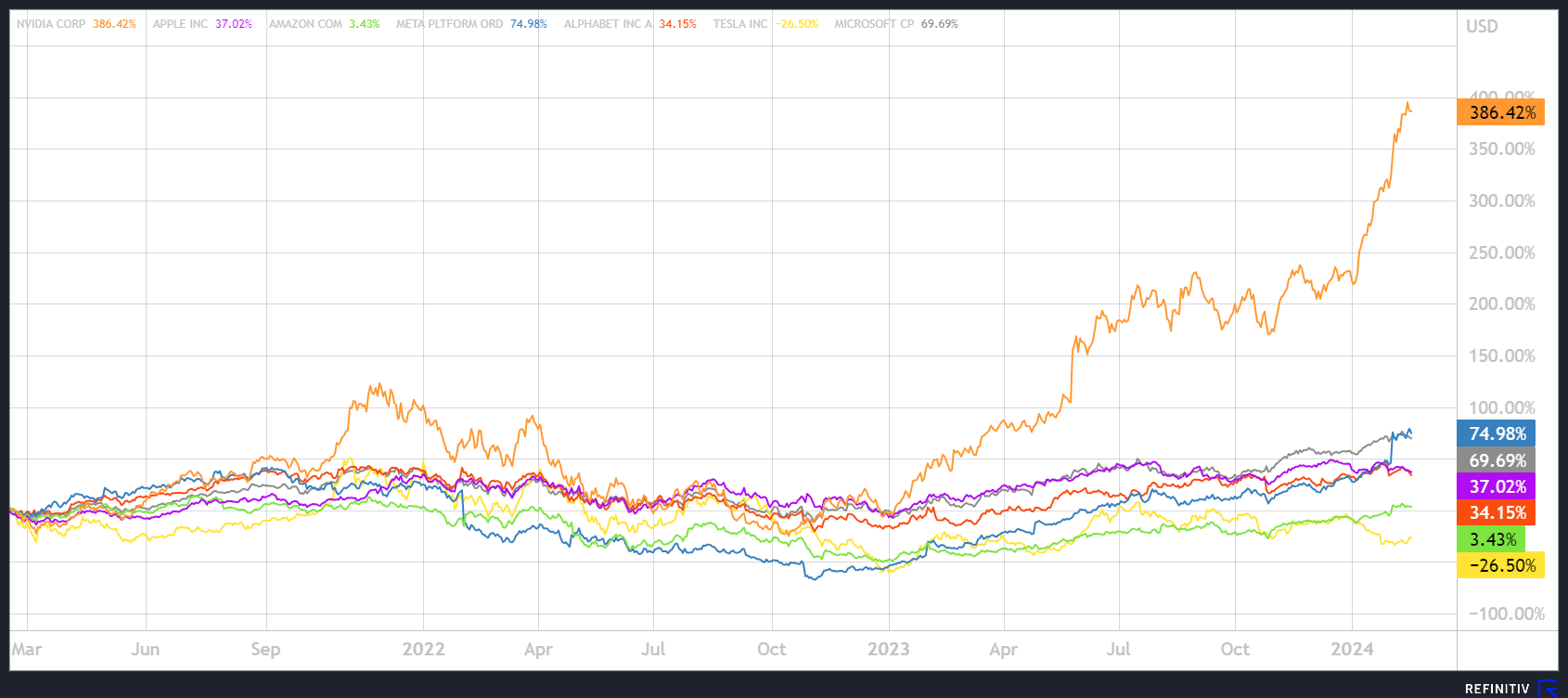Image resolution: width=1568 pixels, height=698 pixels.
Task: Click the USD currency label
Action: tap(1482, 26)
